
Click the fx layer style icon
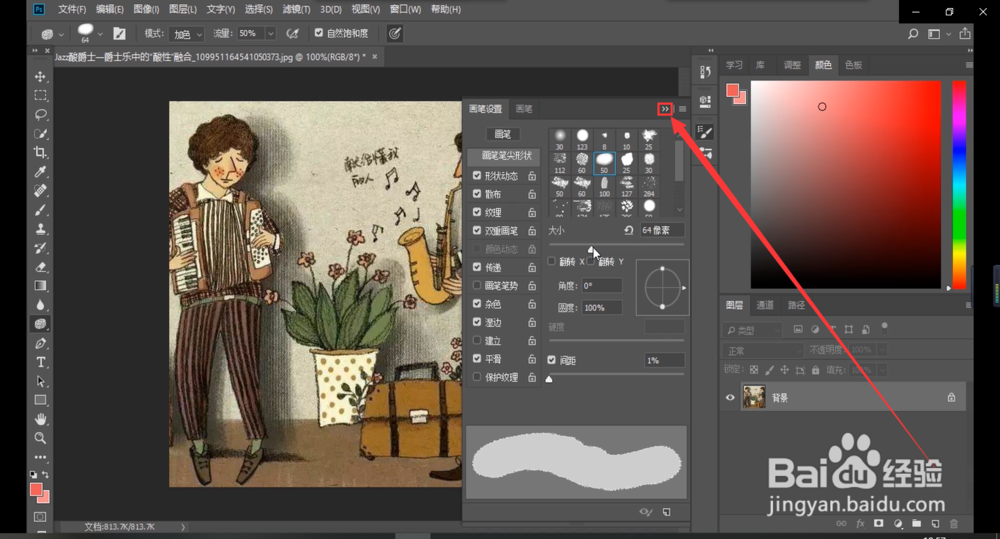pyautogui.click(x=860, y=524)
